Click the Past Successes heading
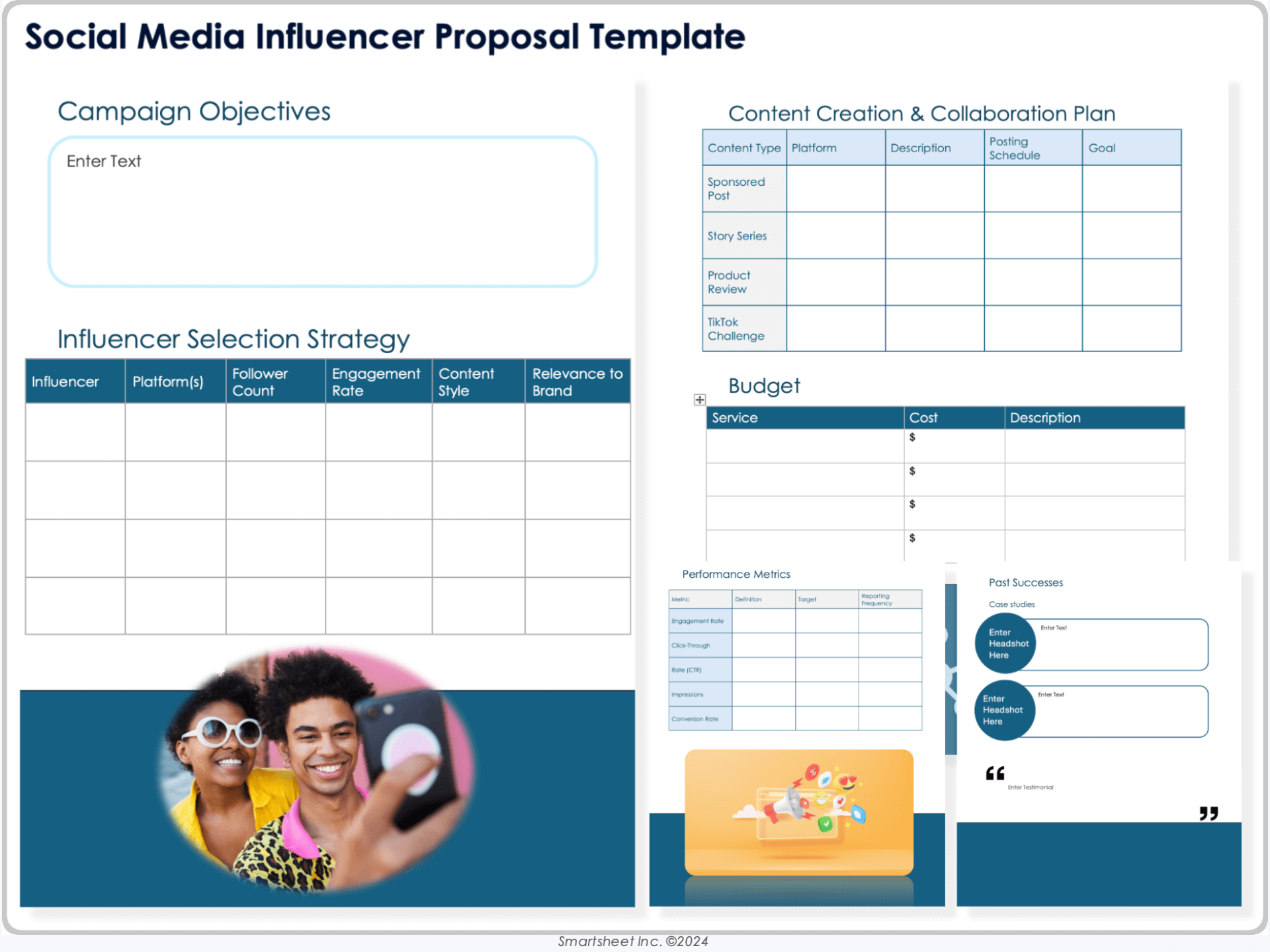Screen dimensions: 1270x952 [x=1026, y=582]
